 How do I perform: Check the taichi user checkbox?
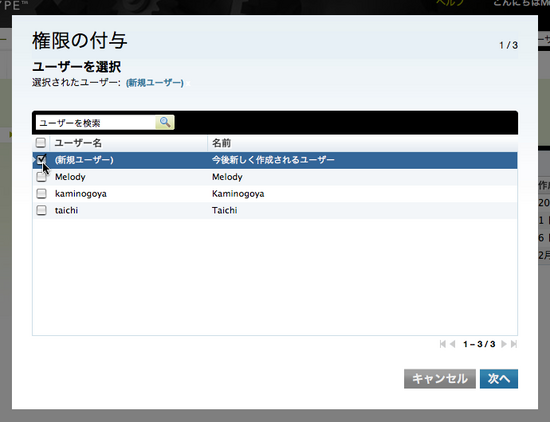tap(41, 210)
